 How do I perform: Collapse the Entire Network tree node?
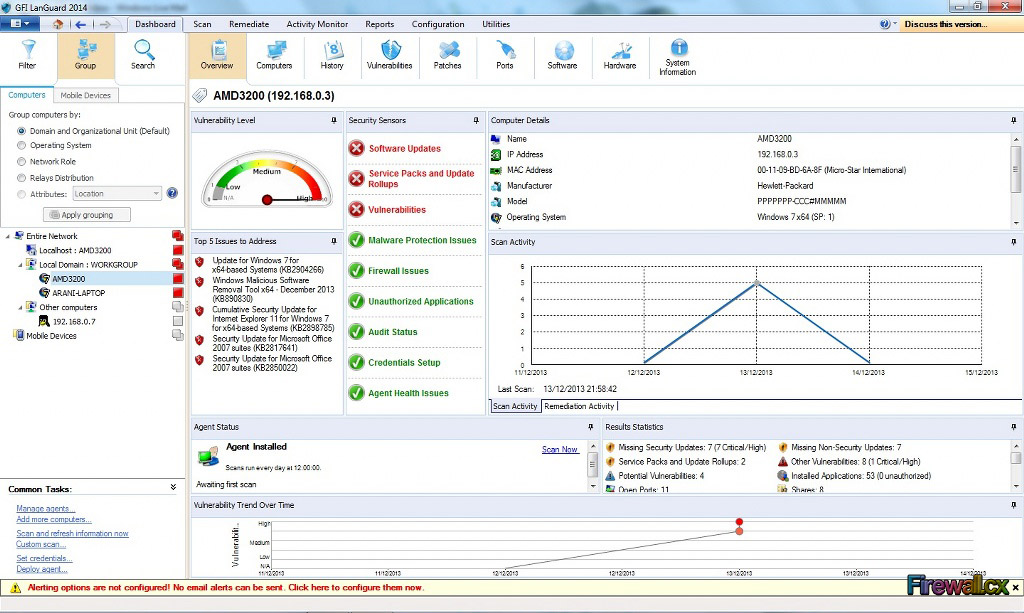(x=8, y=236)
